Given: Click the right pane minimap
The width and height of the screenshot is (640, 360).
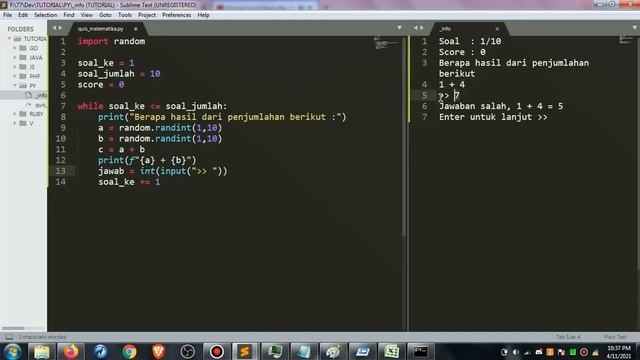Looking at the screenshot, I should click(626, 40).
